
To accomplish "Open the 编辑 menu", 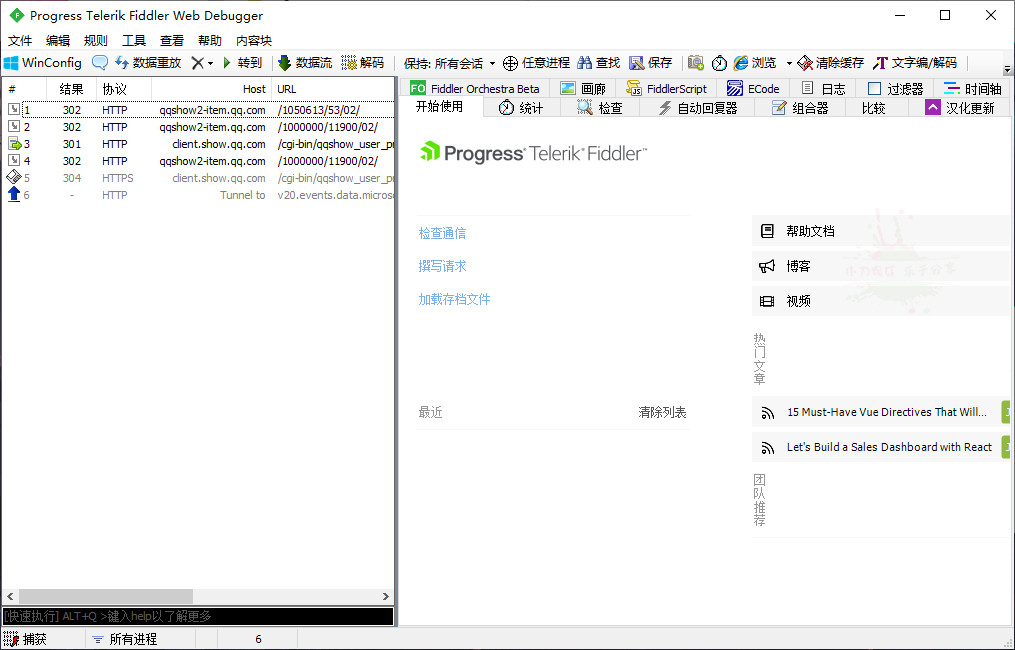I will (58, 41).
